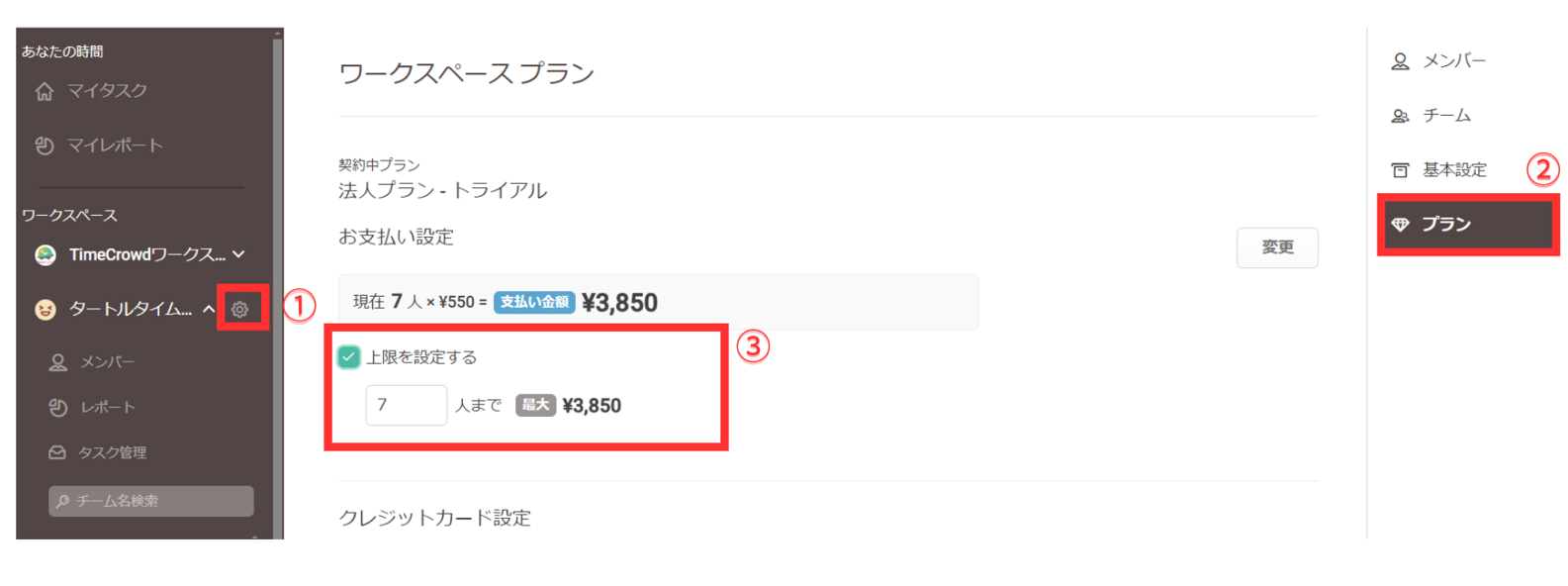Click the チーム icon in the right sidebar

1401,115
